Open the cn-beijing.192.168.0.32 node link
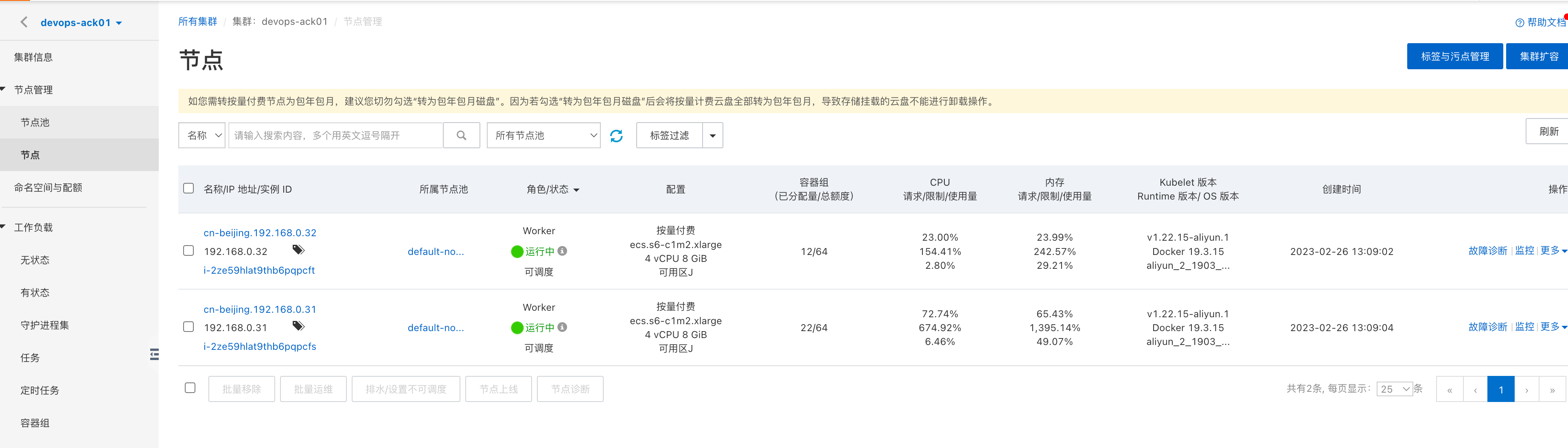Screen dimensions: 1568x448 click(x=260, y=233)
